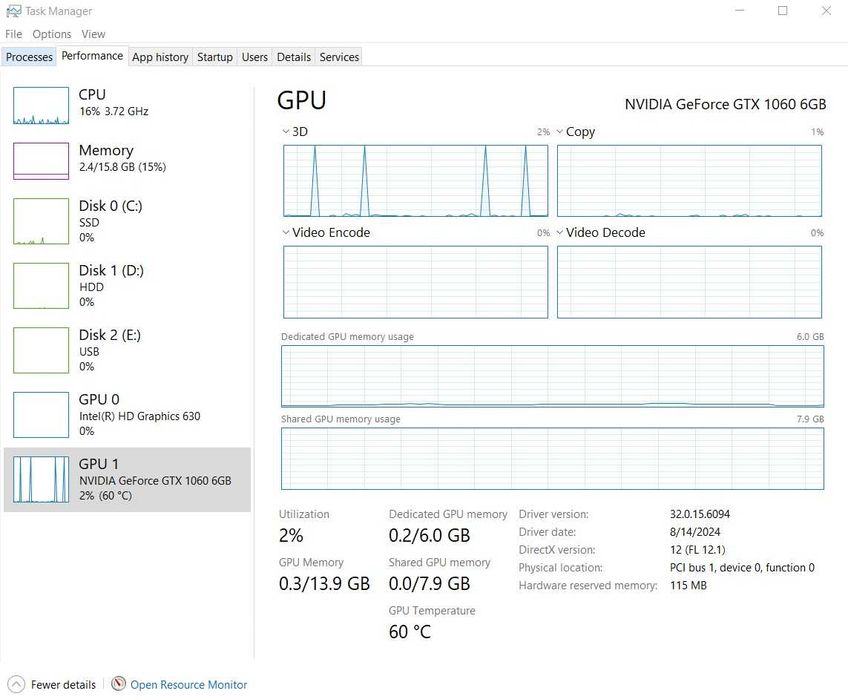Open Resource Monitor link
This screenshot has width=848, height=700.
coord(189,684)
